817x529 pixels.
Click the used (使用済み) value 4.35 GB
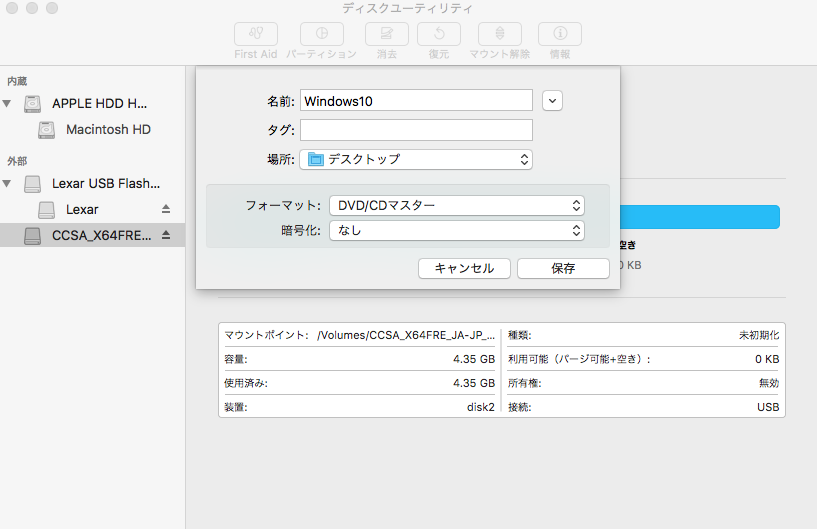click(x=474, y=383)
